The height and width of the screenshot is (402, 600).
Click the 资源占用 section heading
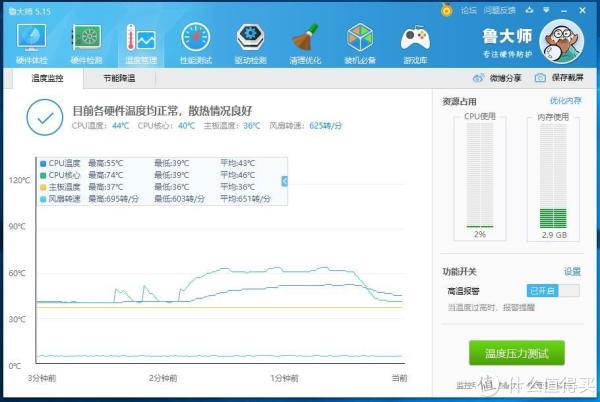(459, 101)
